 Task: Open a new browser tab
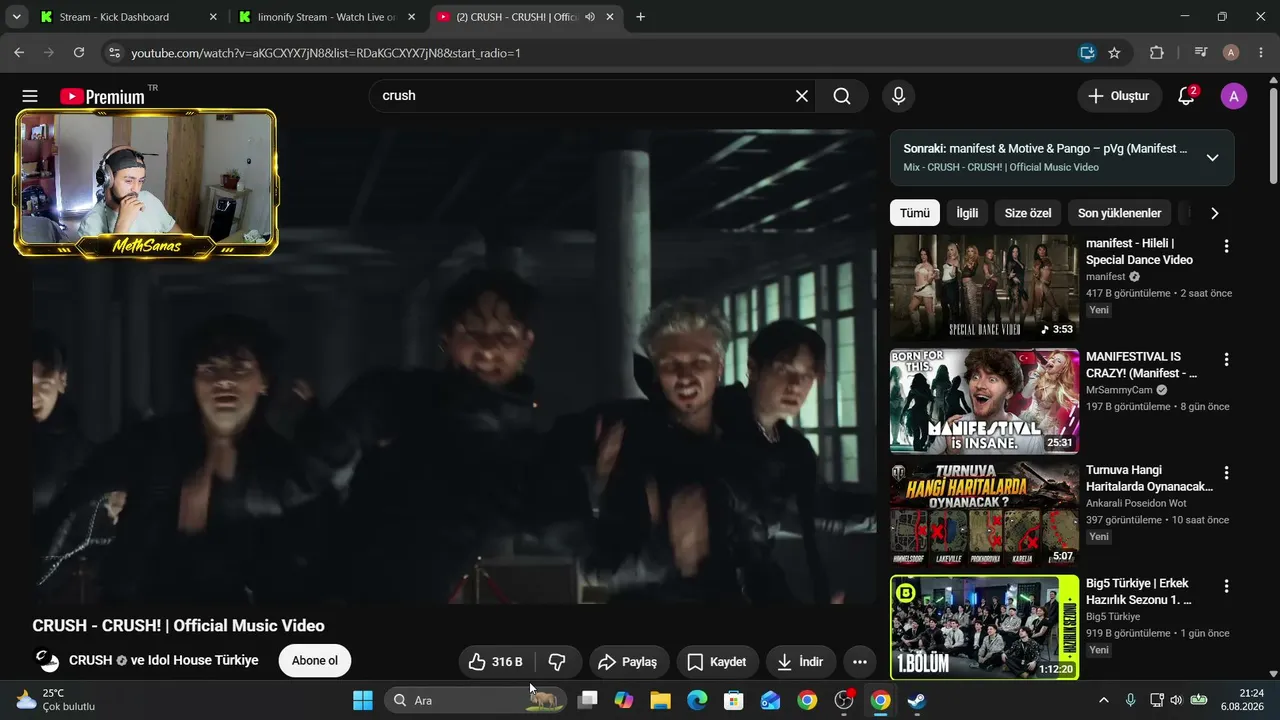640,17
